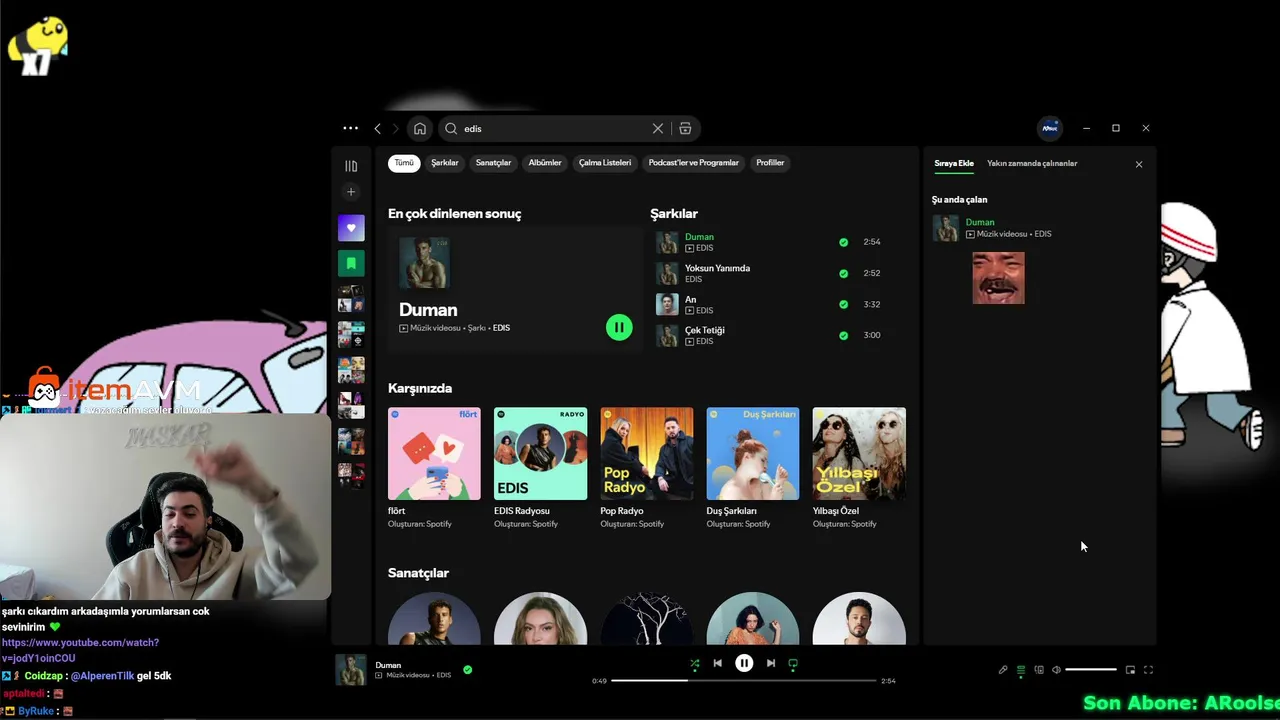Open connect to a device icon

(1039, 670)
